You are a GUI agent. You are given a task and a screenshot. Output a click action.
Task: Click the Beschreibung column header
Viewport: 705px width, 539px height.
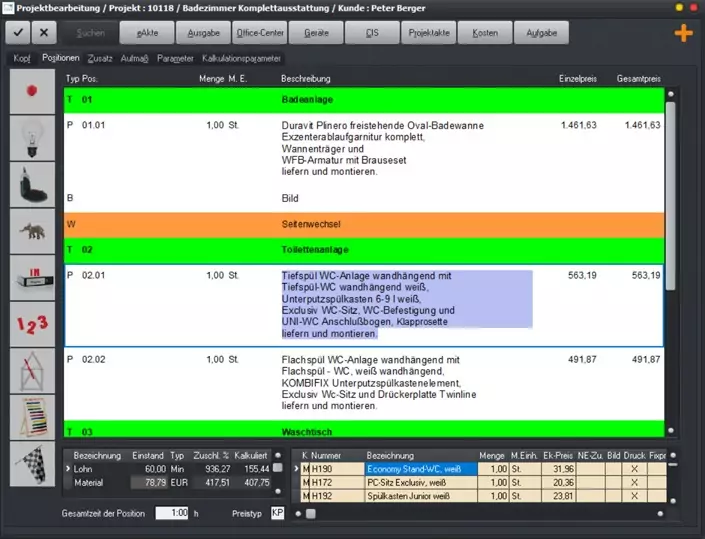(306, 79)
